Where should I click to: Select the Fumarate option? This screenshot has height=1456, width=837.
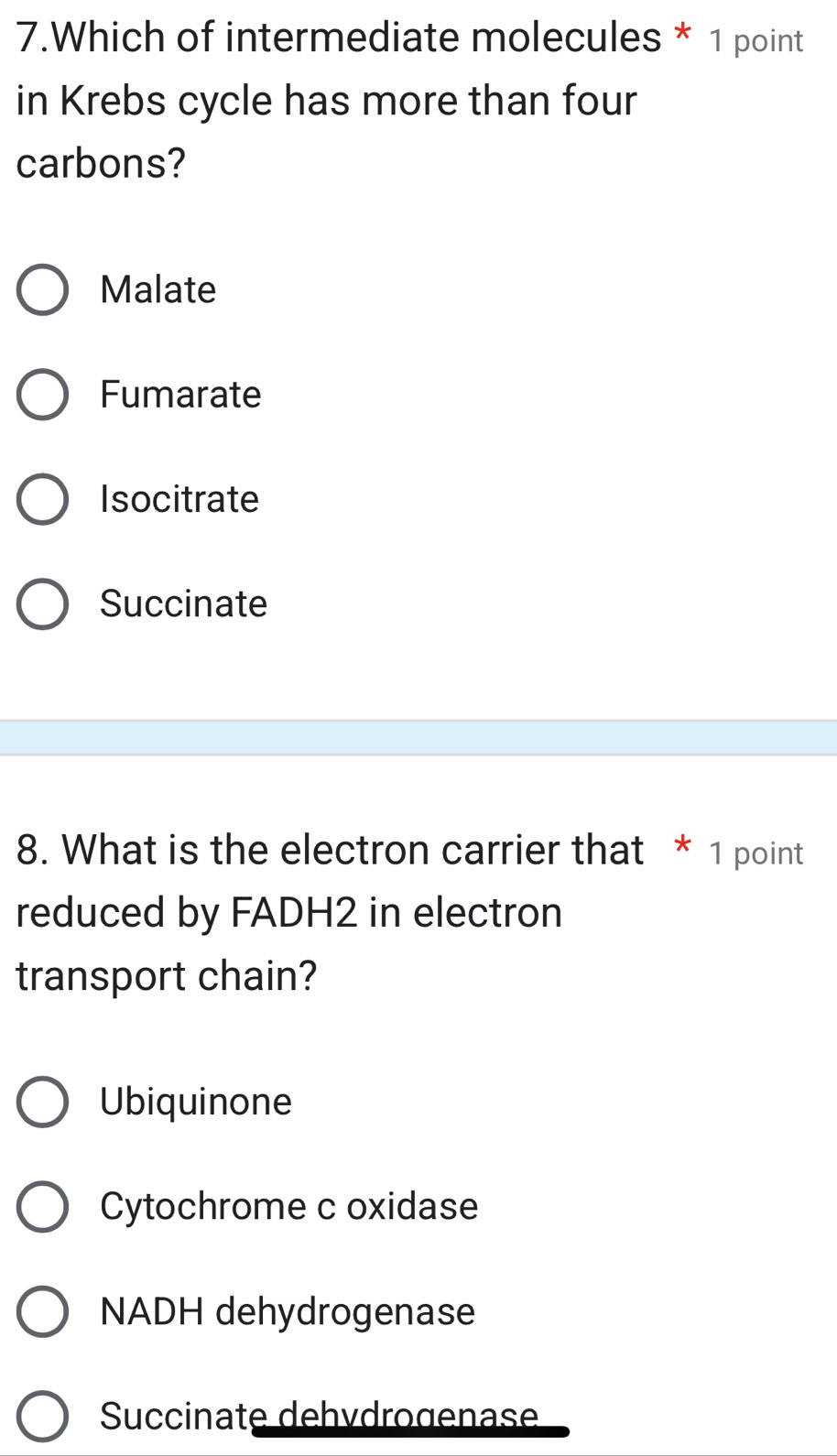tap(42, 394)
